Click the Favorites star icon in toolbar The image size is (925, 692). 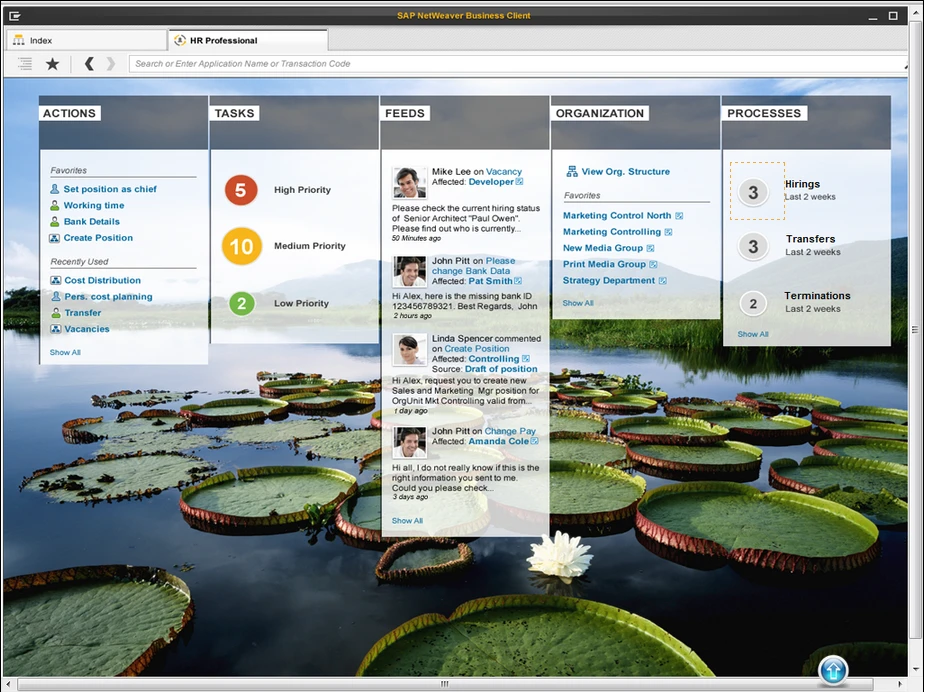point(52,64)
